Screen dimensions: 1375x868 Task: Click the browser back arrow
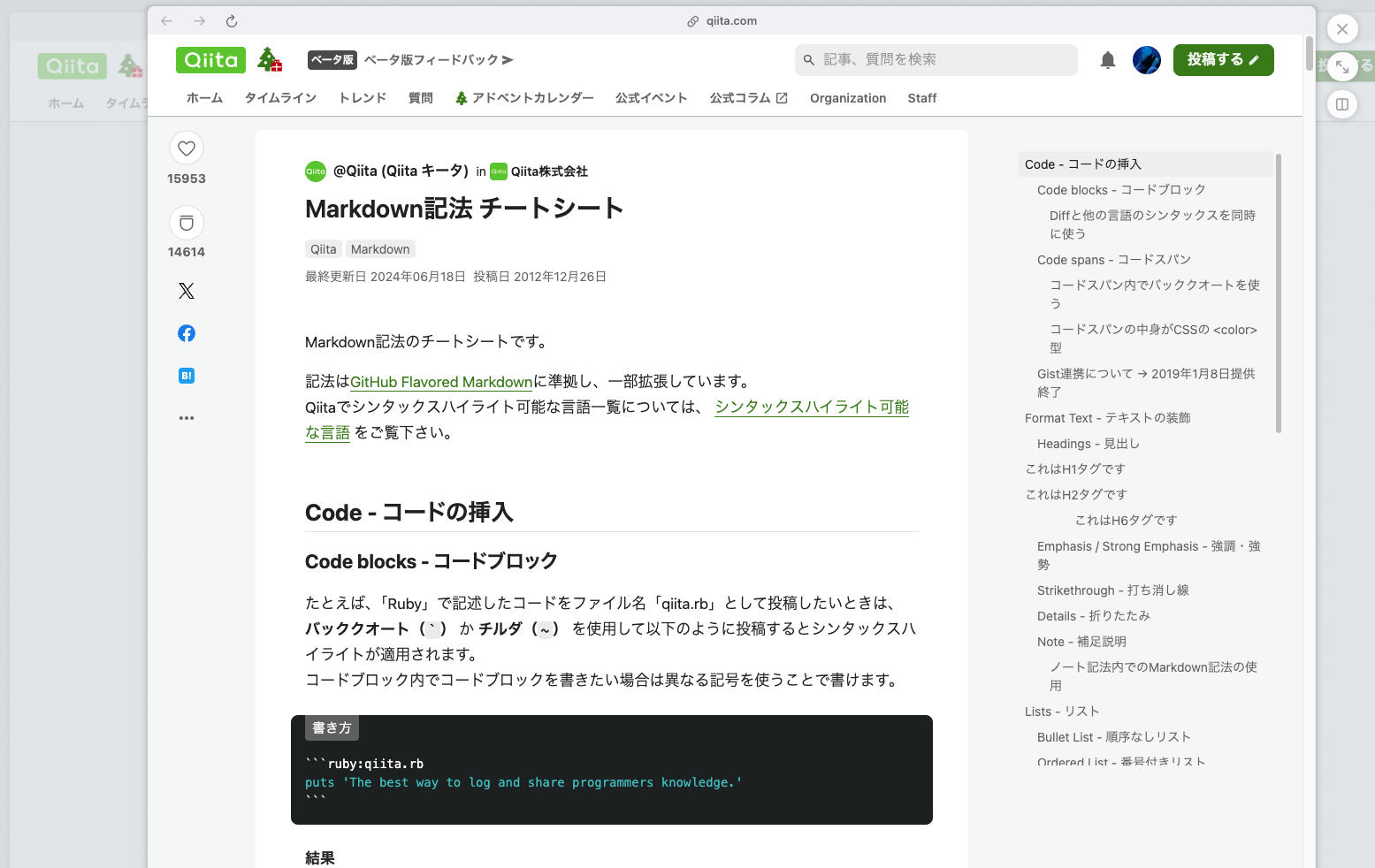[x=165, y=20]
